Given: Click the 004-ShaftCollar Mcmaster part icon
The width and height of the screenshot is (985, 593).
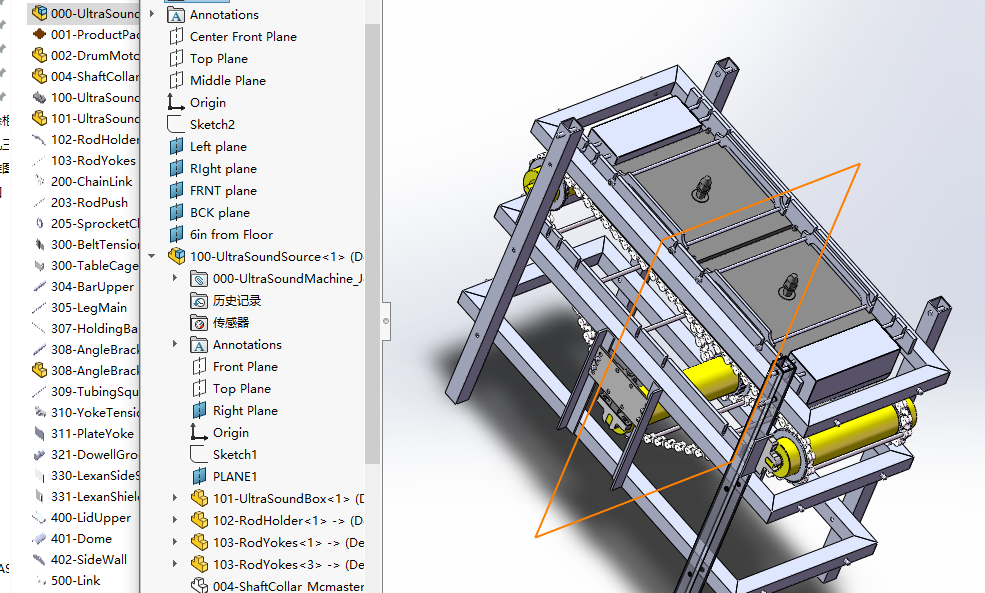Looking at the screenshot, I should click(x=199, y=585).
